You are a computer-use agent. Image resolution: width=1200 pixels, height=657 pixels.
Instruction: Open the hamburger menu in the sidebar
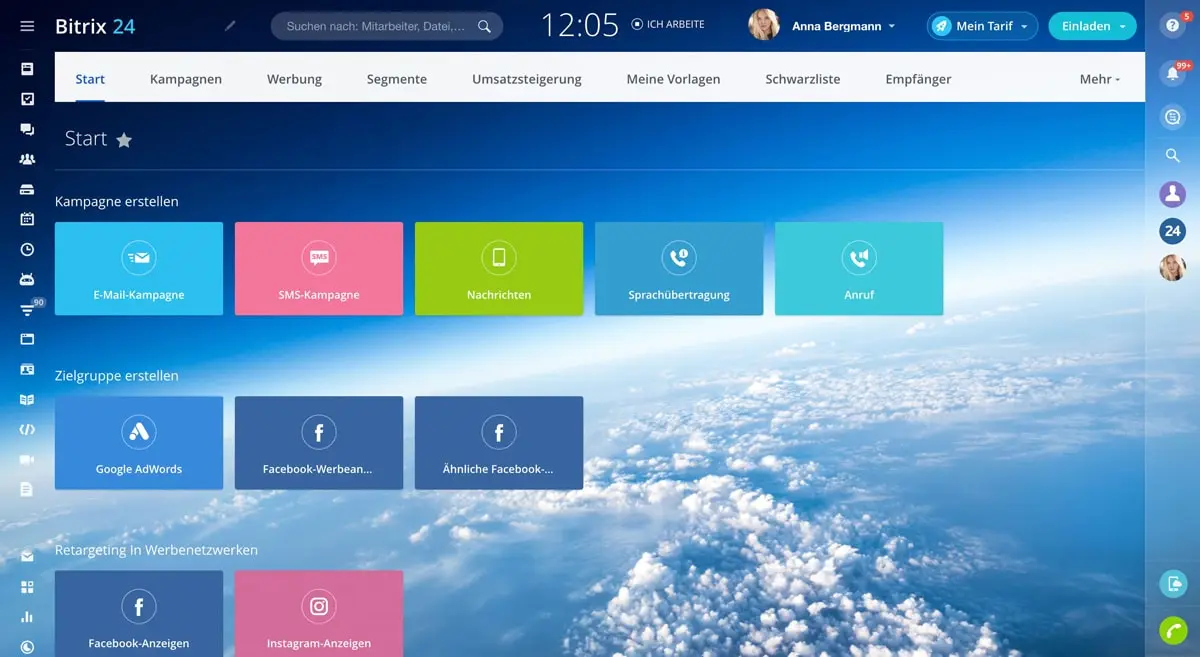tap(27, 26)
